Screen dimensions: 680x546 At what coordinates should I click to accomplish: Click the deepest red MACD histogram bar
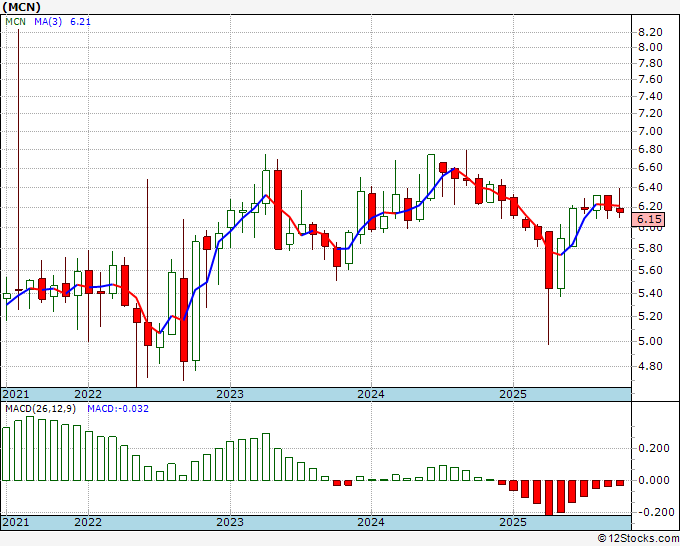point(549,497)
